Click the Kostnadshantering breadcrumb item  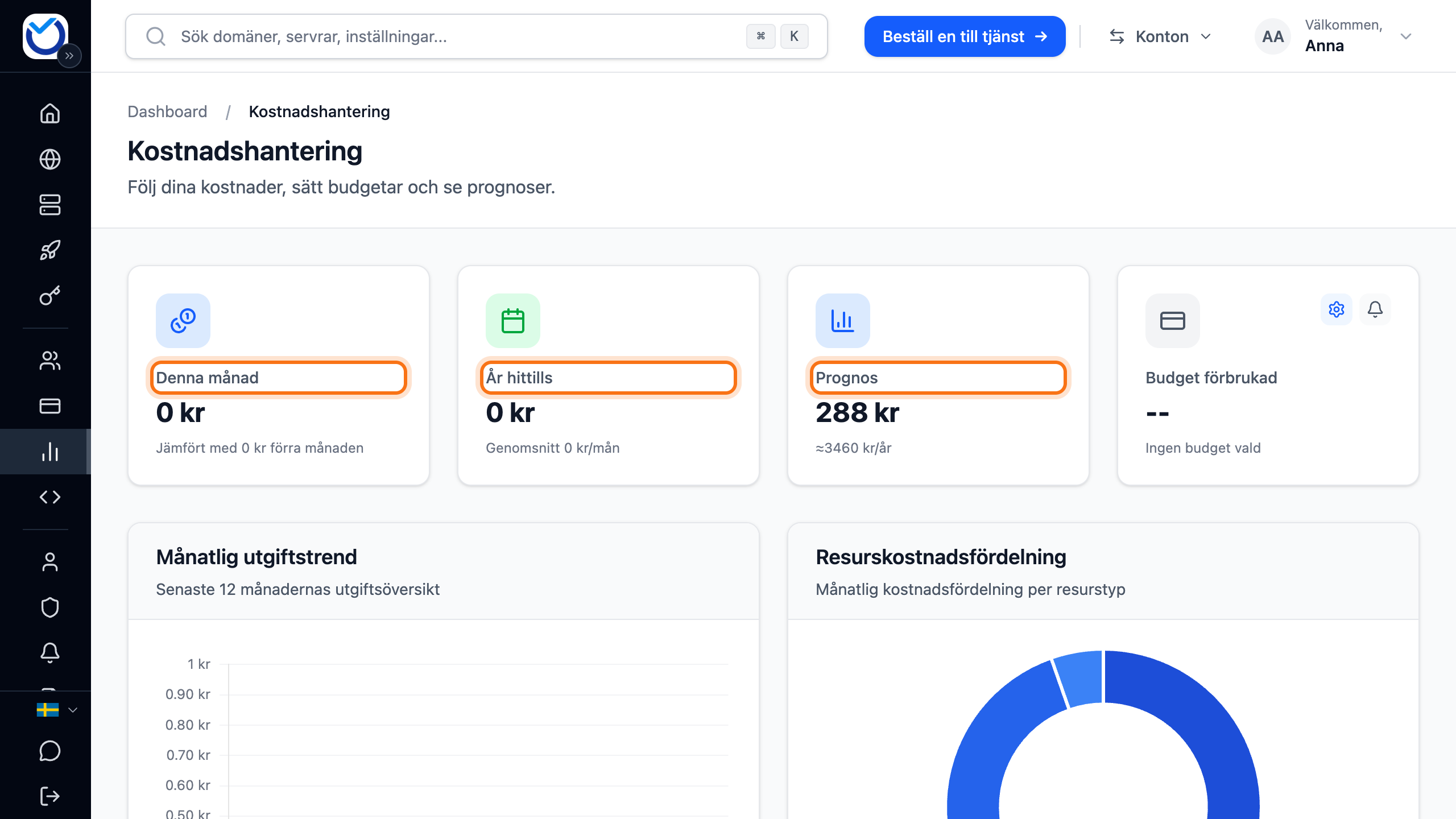320,111
